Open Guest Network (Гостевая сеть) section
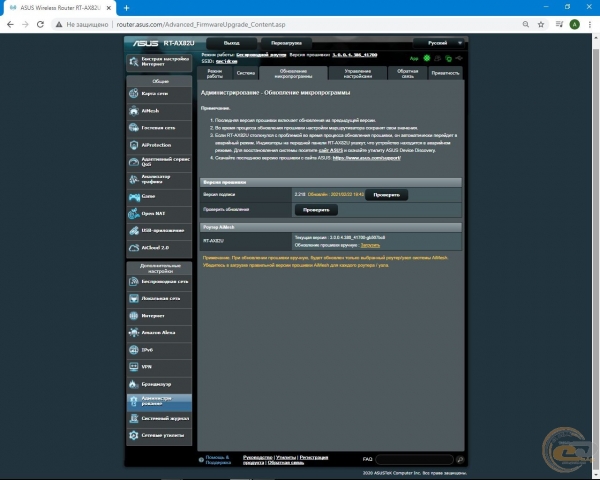 [x=159, y=128]
